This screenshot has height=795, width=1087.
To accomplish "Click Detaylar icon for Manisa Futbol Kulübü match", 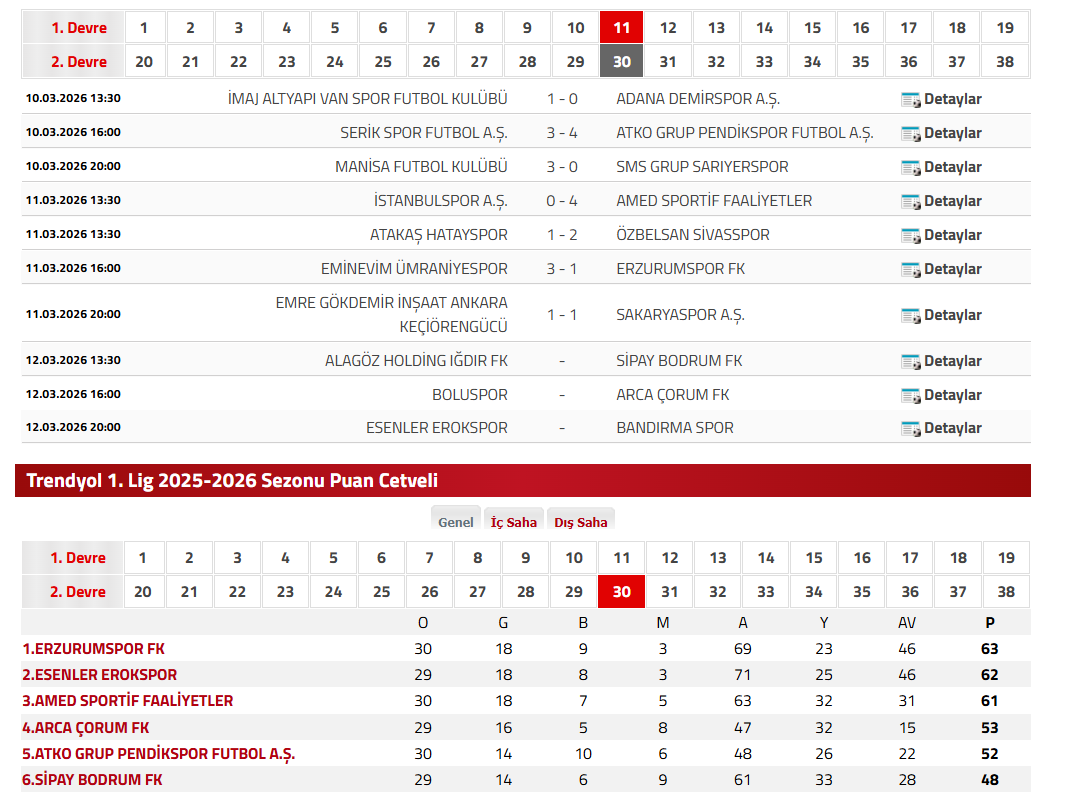I will point(910,167).
